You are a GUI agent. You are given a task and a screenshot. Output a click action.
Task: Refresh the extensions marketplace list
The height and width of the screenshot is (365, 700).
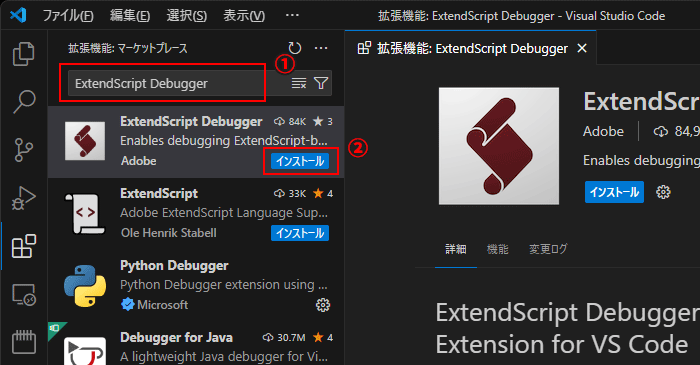pos(295,48)
